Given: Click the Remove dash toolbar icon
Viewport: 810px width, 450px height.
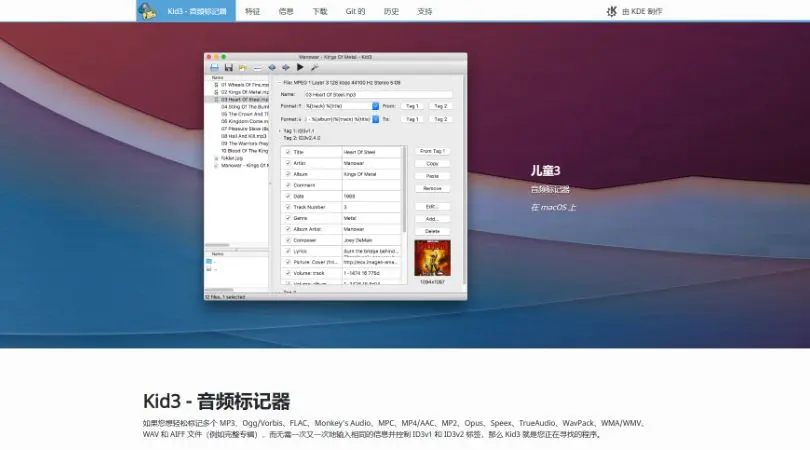Looking at the screenshot, I should pos(257,68).
